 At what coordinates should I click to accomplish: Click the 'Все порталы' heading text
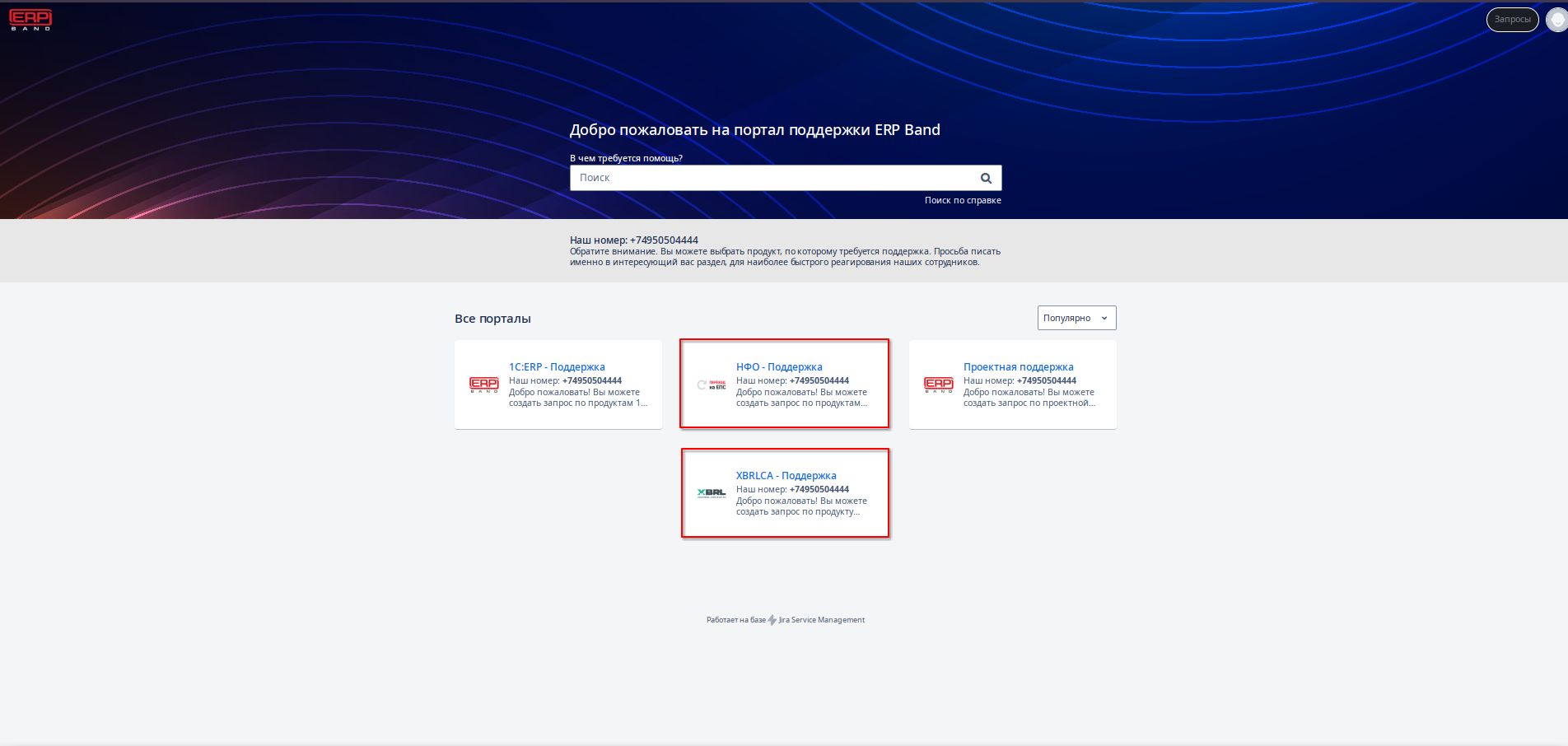(x=492, y=319)
